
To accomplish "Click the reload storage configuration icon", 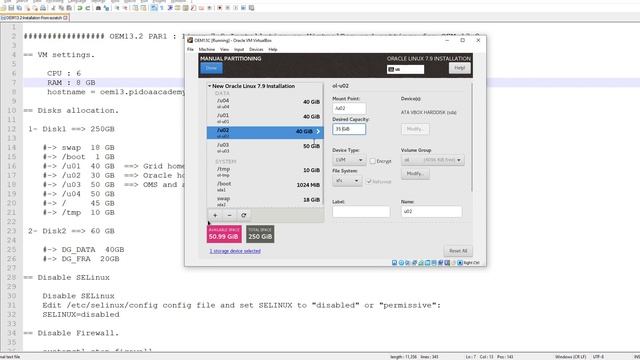I will (244, 215).
